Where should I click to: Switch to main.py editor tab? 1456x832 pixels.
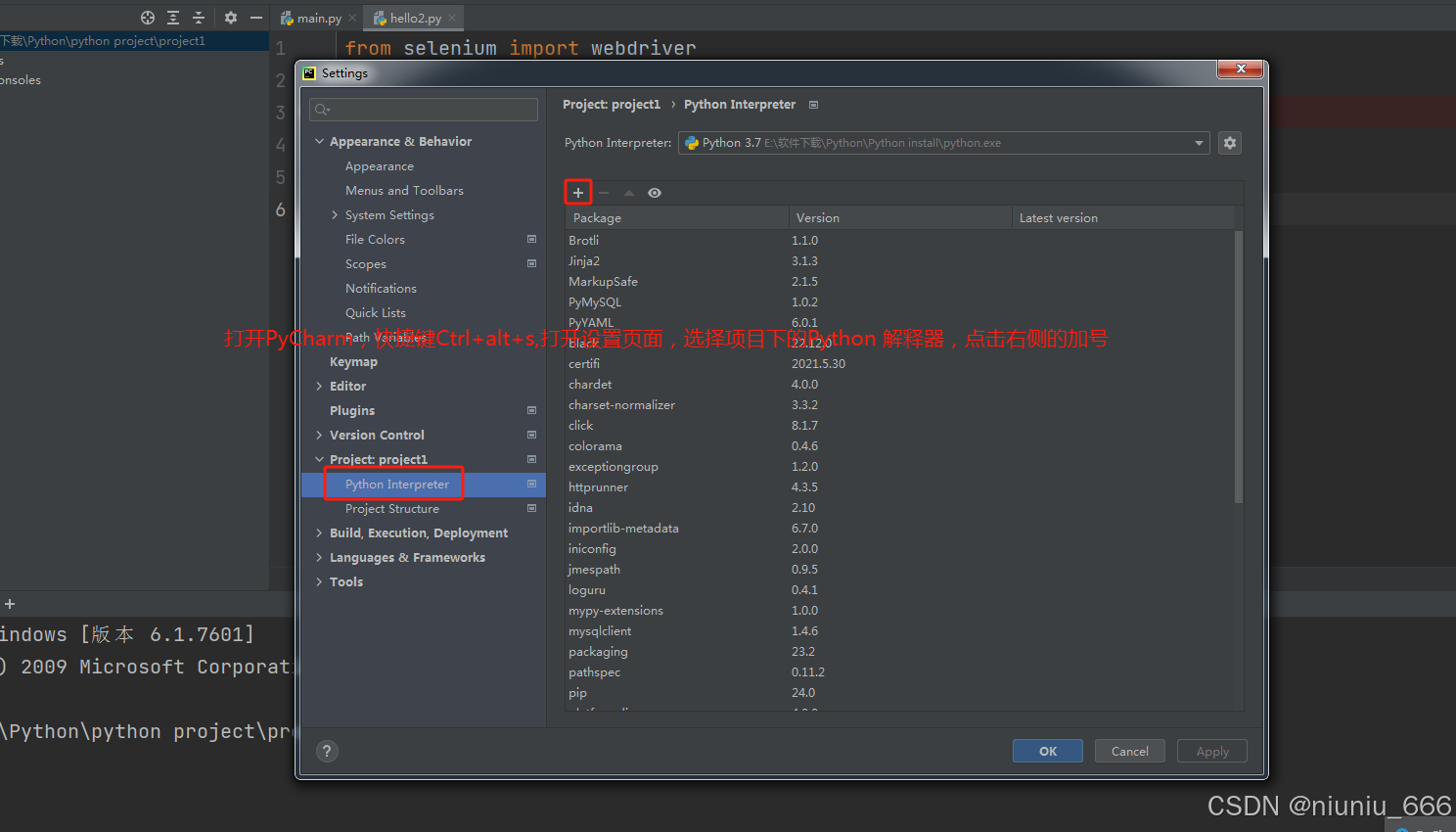(312, 19)
